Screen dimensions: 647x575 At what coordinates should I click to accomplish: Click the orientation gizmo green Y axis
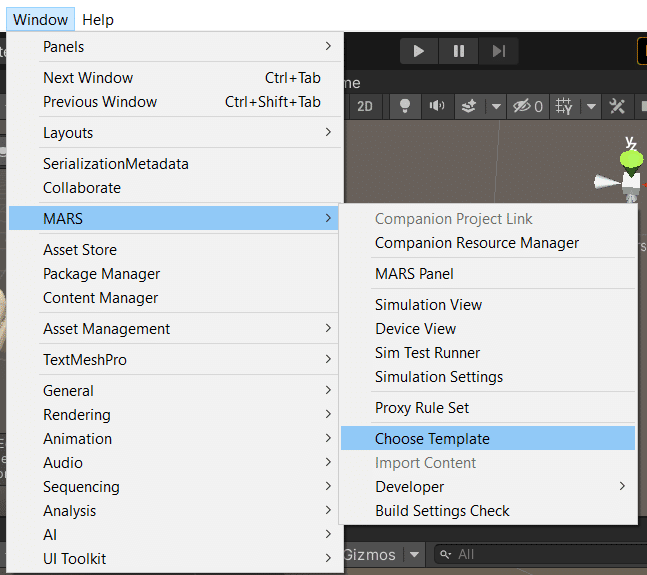pyautogui.click(x=631, y=158)
